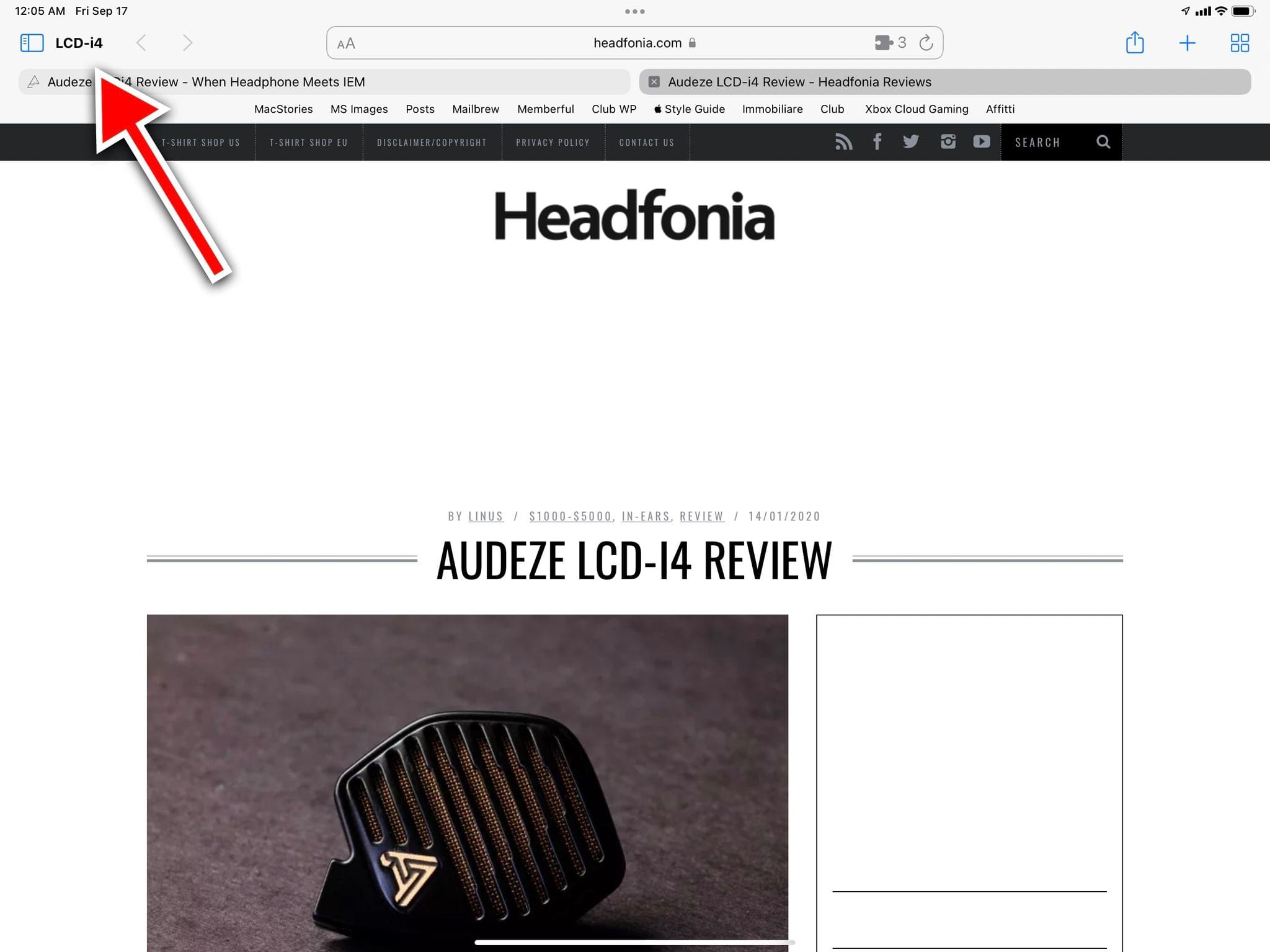The height and width of the screenshot is (952, 1270).
Task: Select the Twitter social icon
Action: [x=912, y=142]
